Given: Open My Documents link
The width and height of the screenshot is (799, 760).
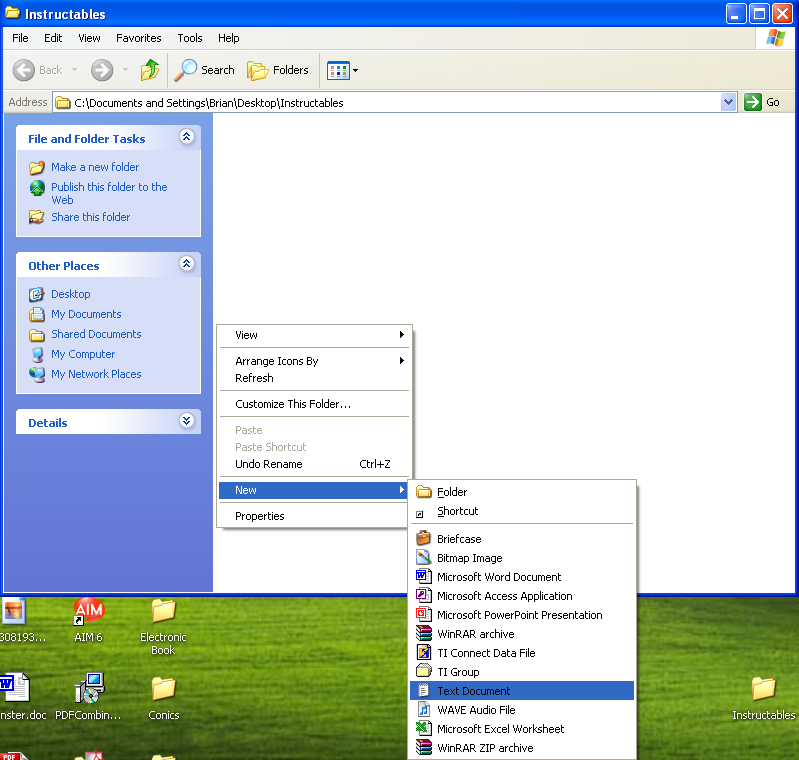Looking at the screenshot, I should 86,314.
